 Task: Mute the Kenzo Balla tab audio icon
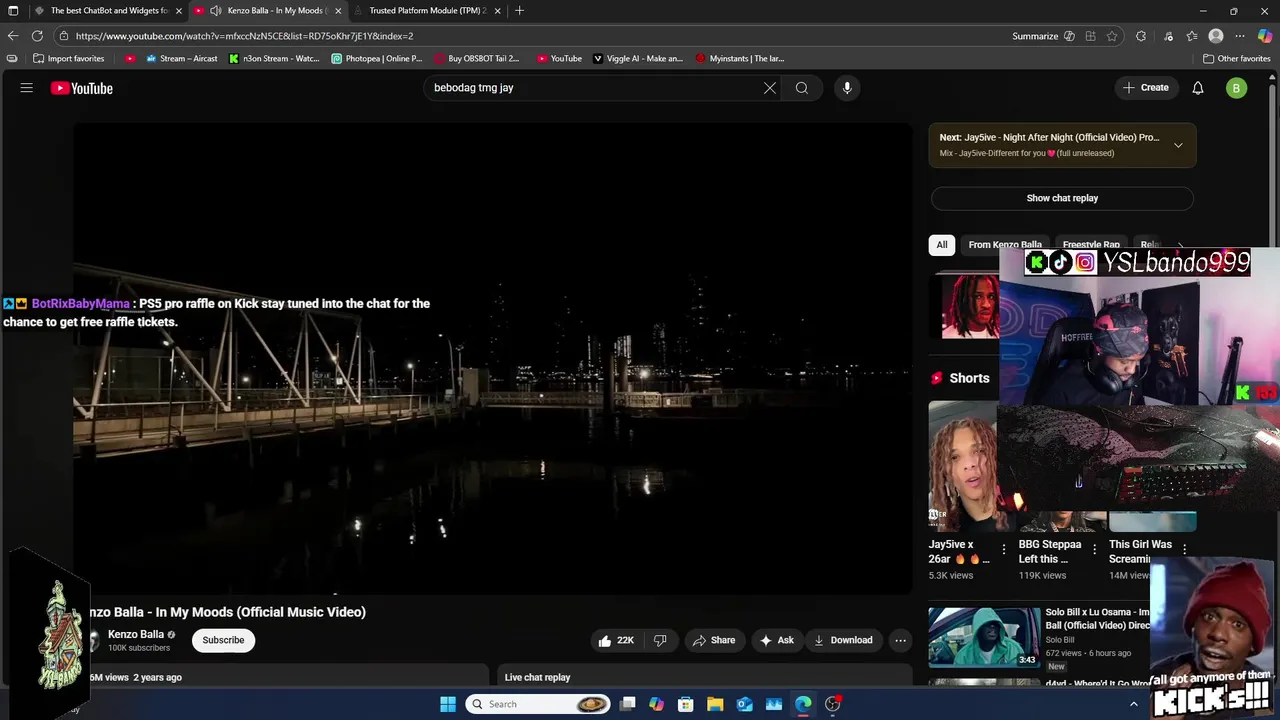215,10
